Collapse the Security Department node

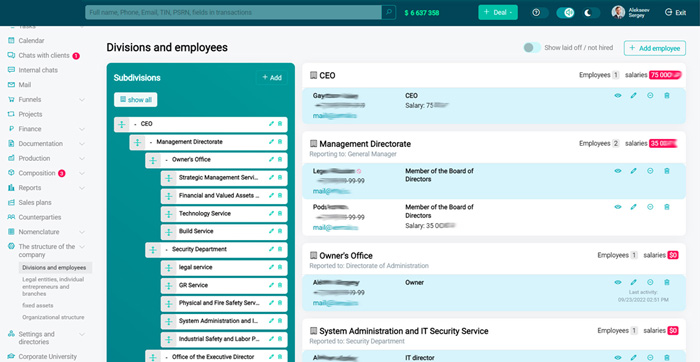point(167,250)
